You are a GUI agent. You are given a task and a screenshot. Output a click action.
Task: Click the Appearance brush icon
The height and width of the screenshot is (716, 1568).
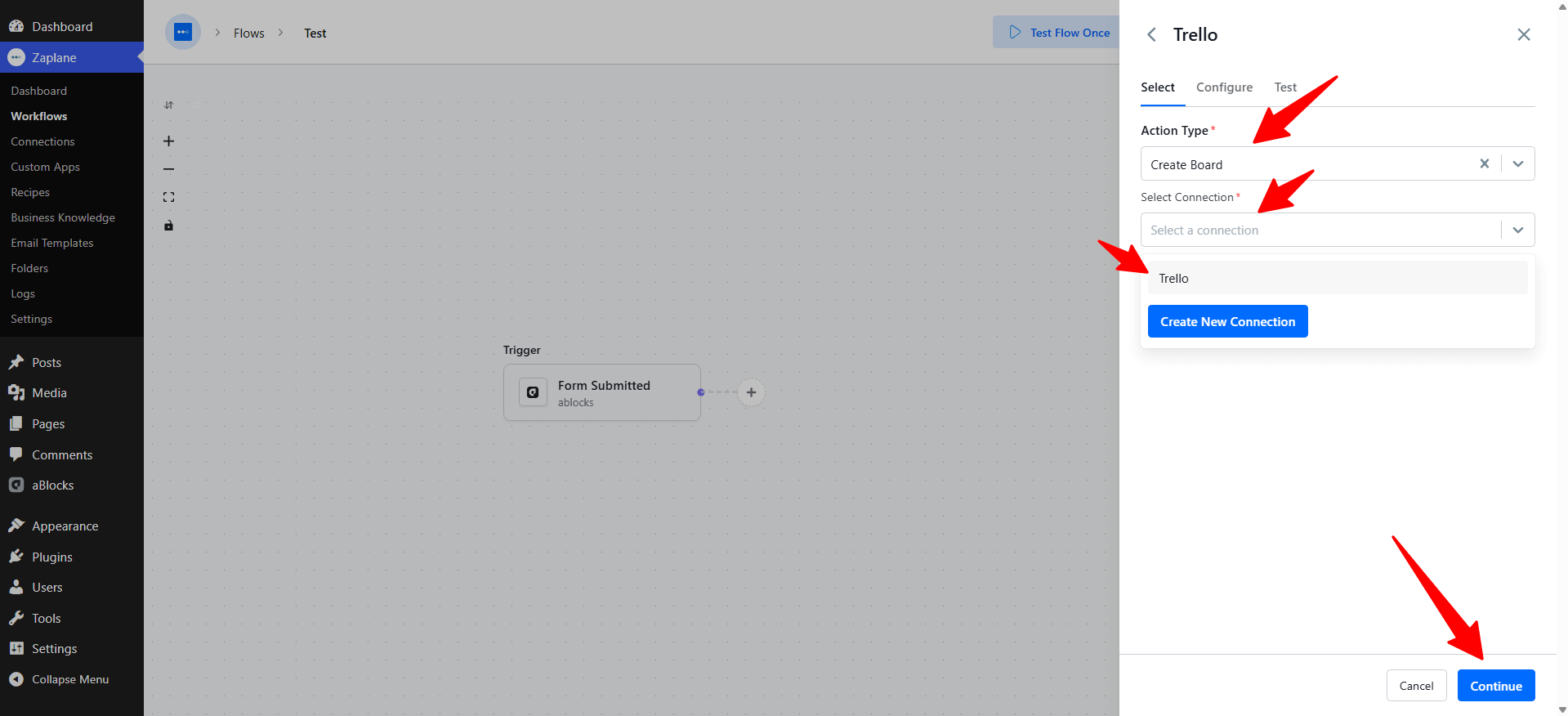coord(16,526)
